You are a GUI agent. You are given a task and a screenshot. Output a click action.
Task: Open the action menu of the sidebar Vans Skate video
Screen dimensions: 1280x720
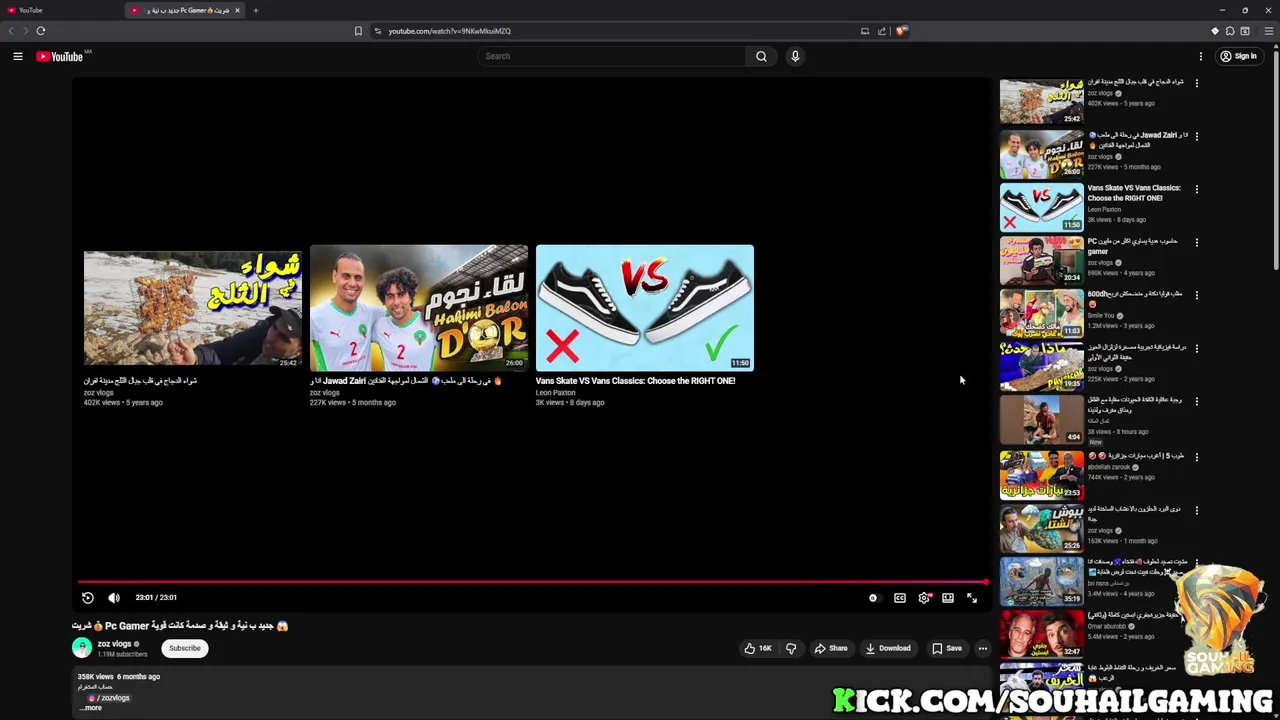pos(1197,189)
